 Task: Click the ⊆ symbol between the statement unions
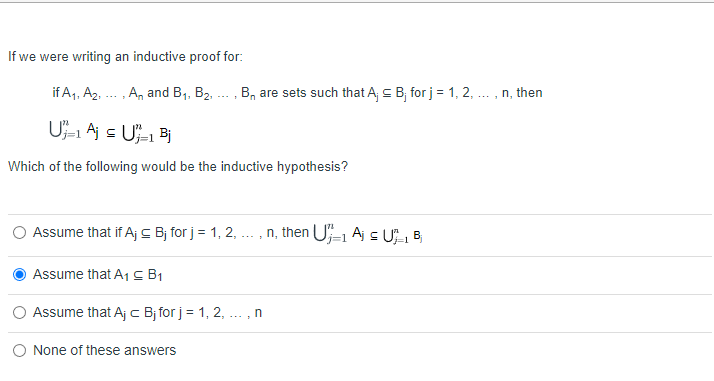tap(111, 133)
